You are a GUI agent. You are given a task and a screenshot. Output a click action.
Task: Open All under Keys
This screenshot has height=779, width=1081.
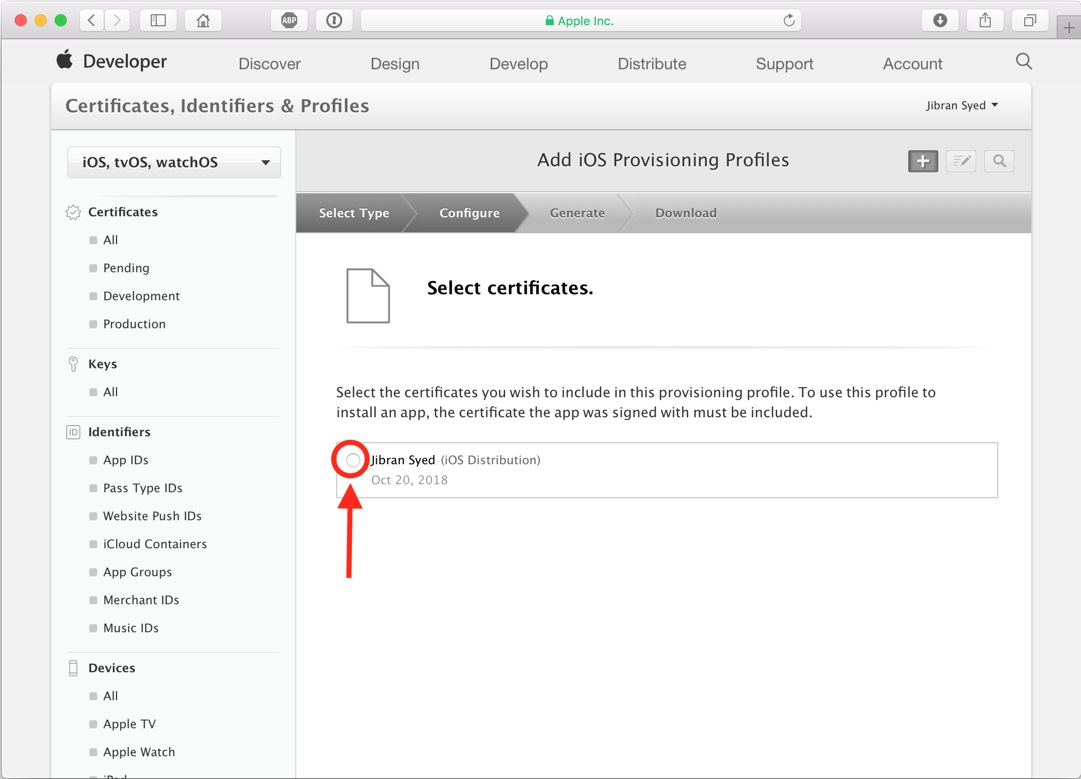(110, 392)
